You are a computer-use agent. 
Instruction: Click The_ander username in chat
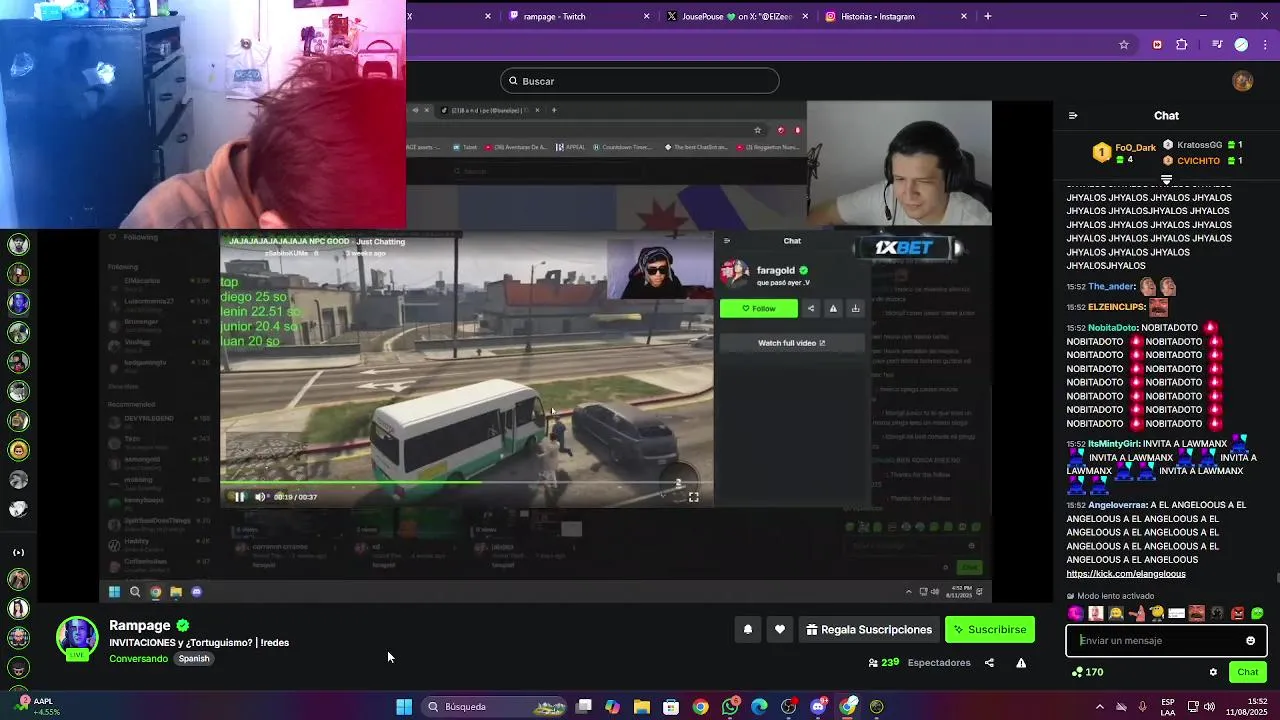1112,287
